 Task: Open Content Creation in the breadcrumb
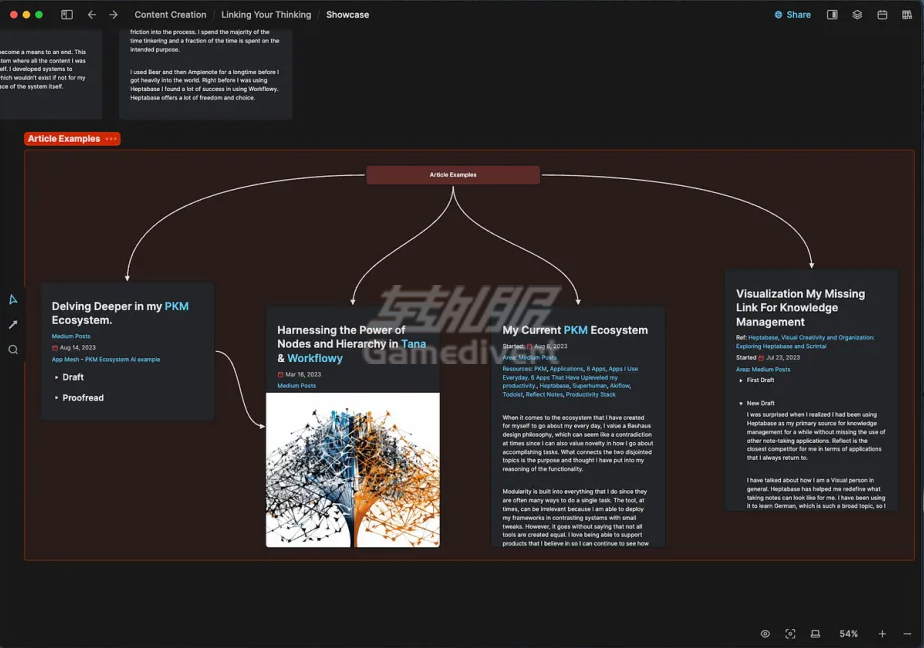170,15
